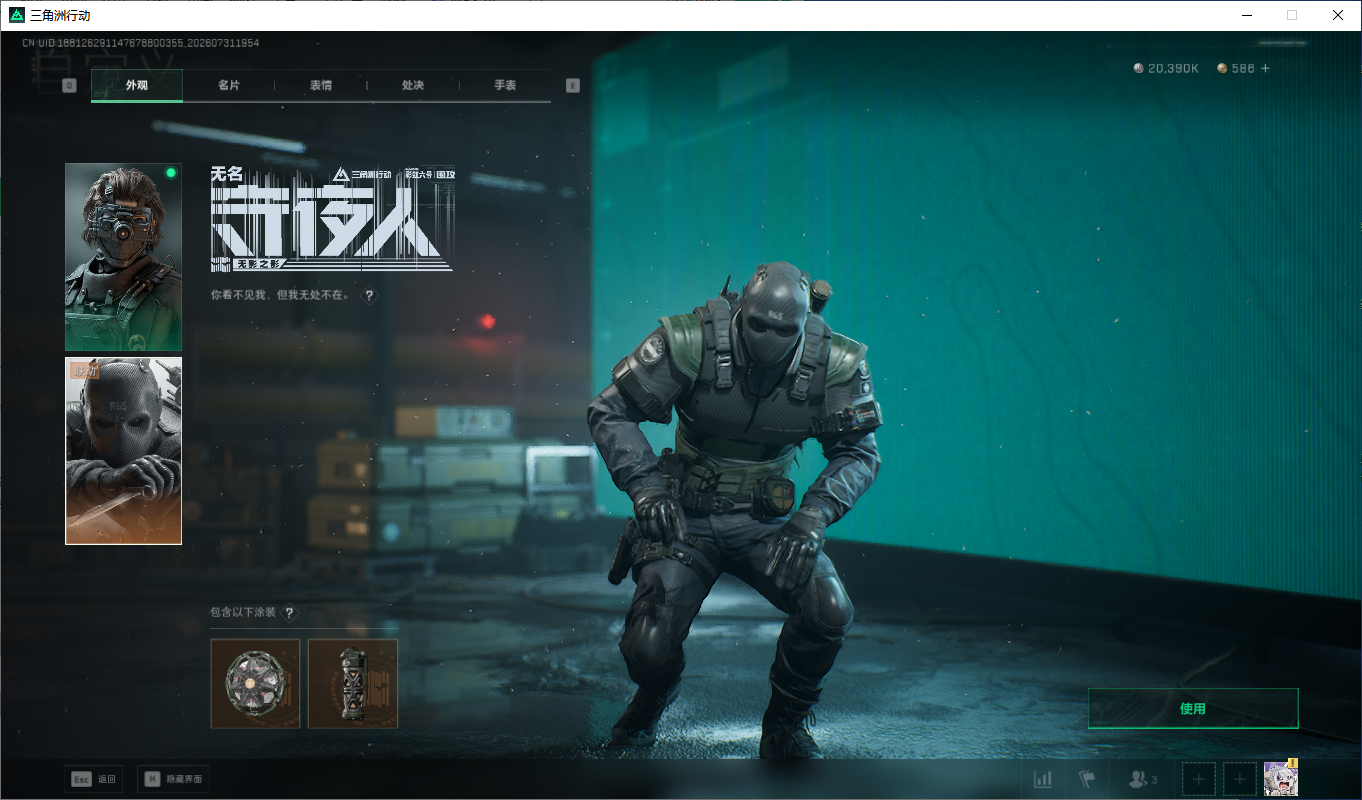Click the second empty squad slot plus
The height and width of the screenshot is (800, 1362).
tap(1240, 779)
